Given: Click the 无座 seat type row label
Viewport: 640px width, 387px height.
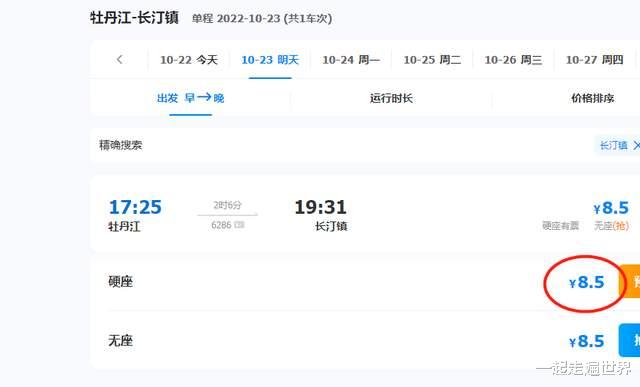Looking at the screenshot, I should (x=120, y=340).
